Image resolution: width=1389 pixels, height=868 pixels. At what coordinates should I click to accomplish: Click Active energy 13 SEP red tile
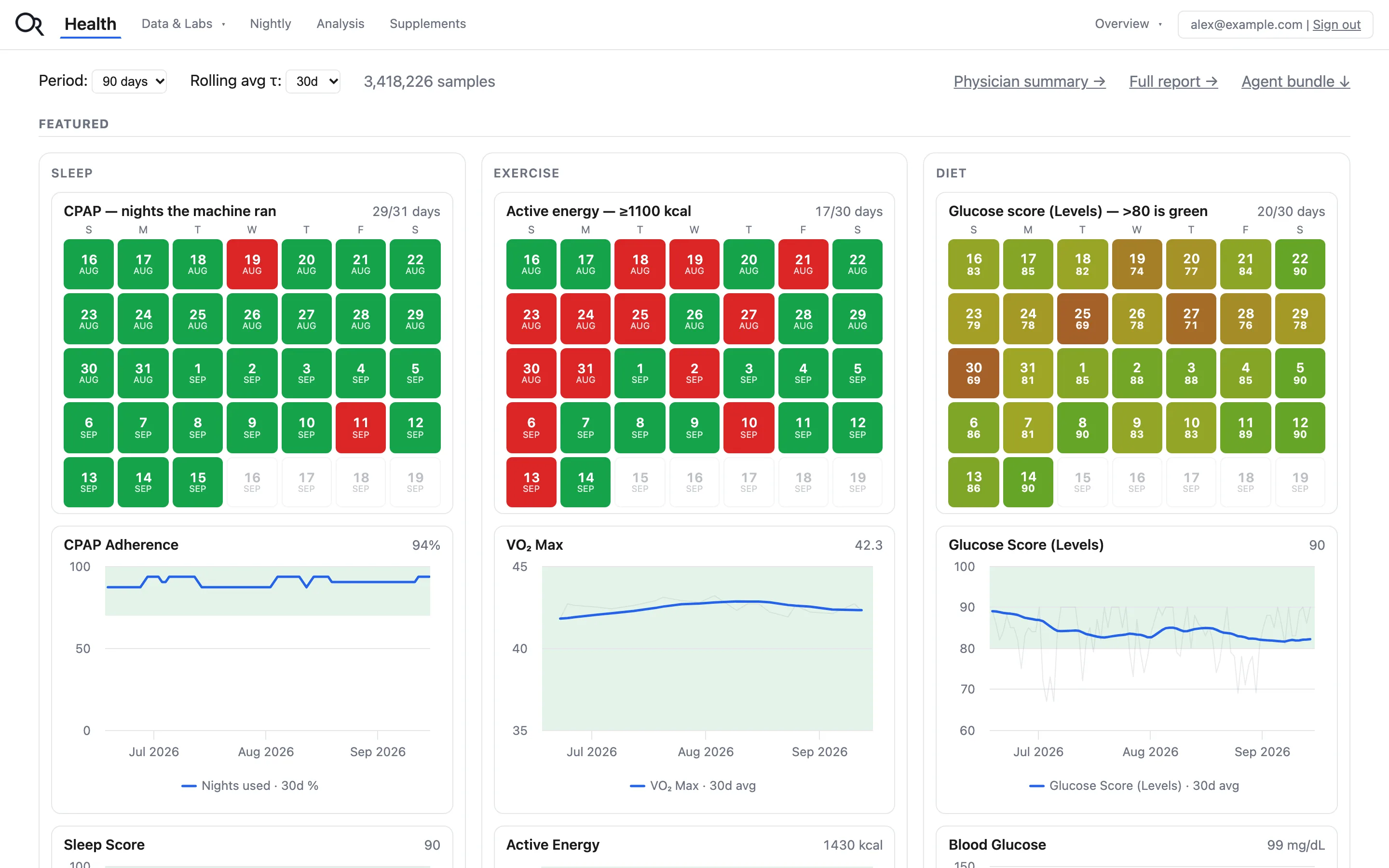point(531,482)
